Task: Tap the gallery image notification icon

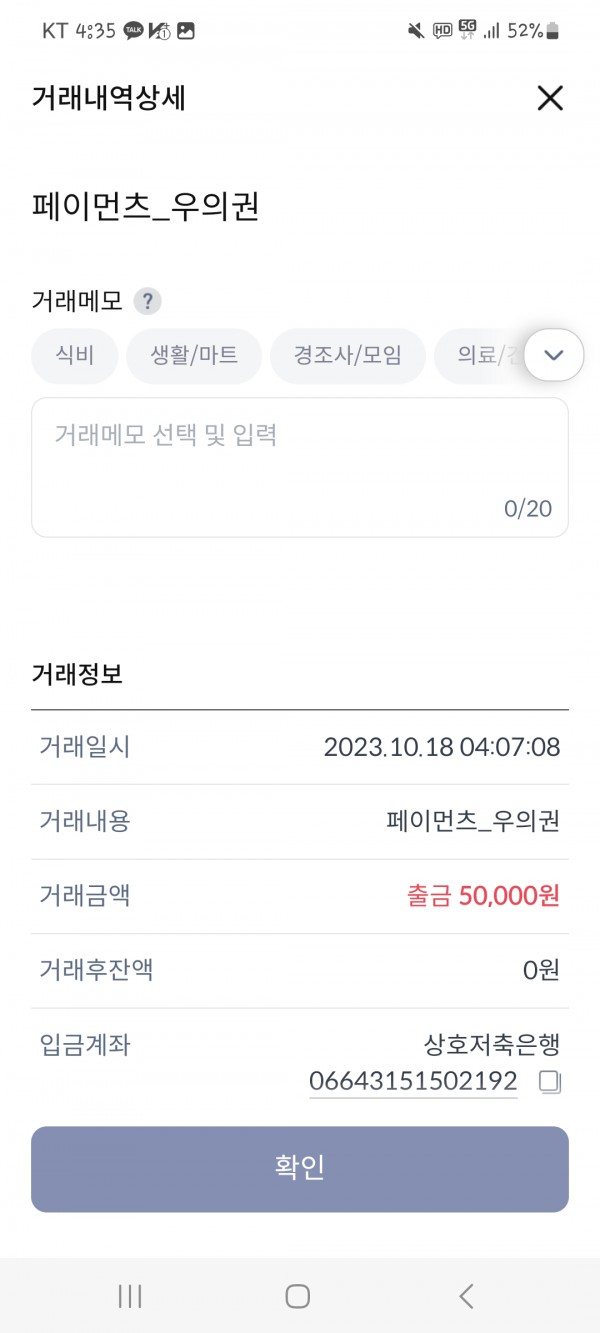Action: click(x=186, y=31)
